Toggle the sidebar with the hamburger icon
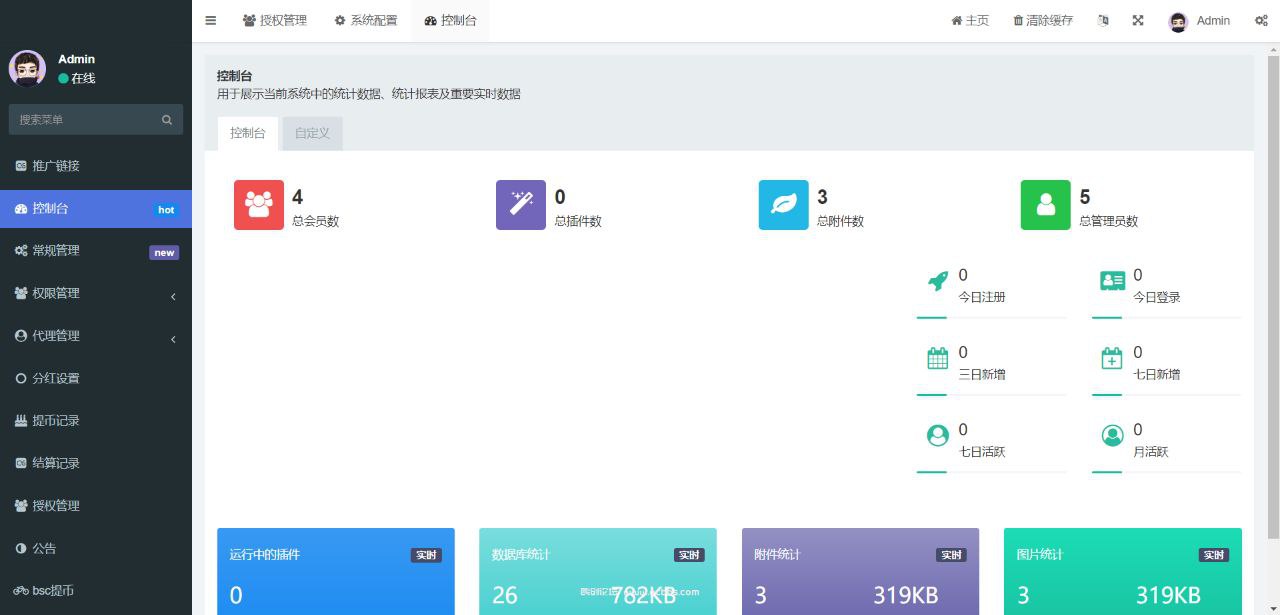 click(x=210, y=20)
